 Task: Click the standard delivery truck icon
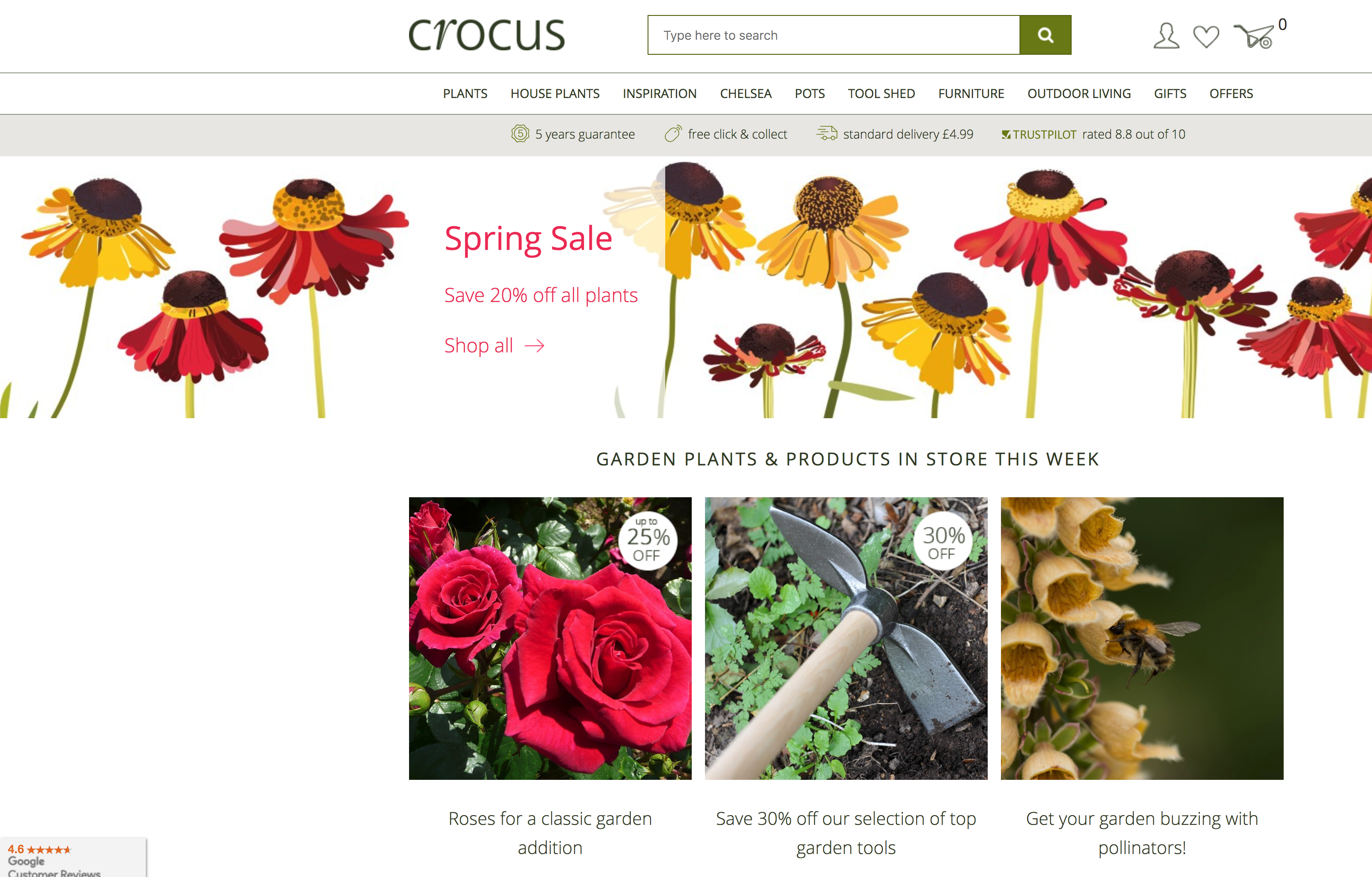click(x=827, y=133)
